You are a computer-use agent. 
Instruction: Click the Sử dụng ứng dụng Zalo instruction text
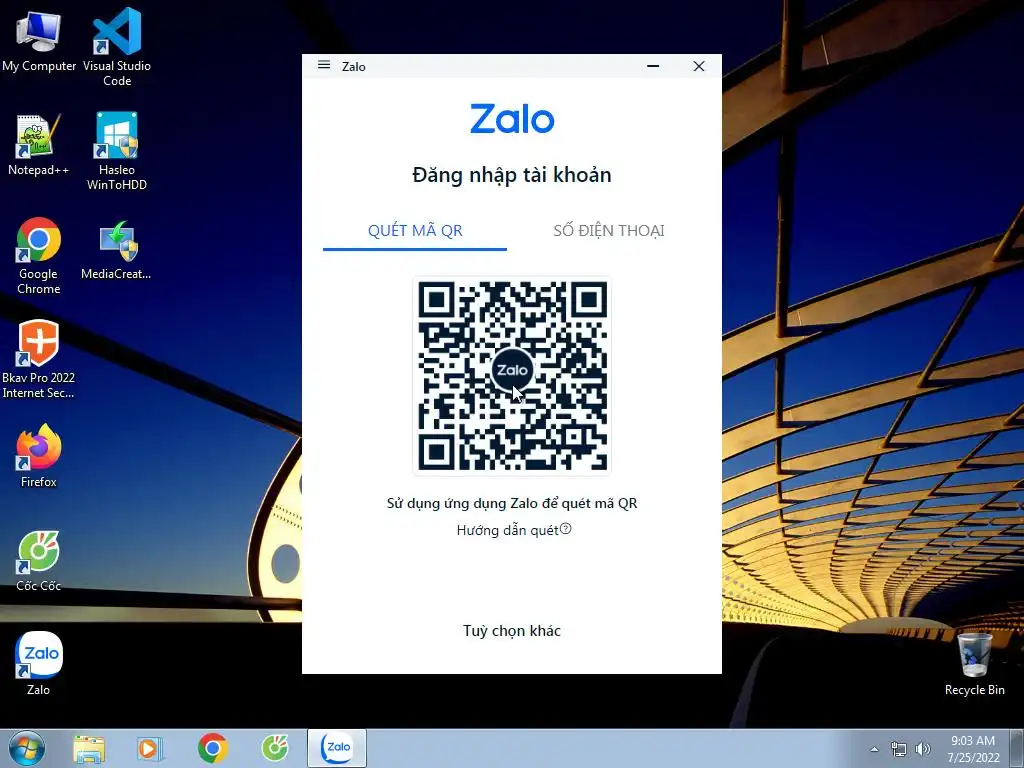click(x=512, y=504)
